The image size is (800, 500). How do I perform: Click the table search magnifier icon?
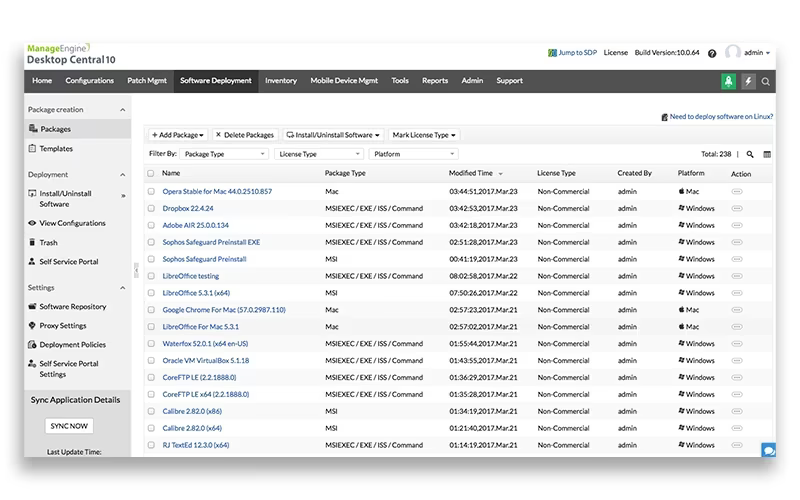tap(750, 154)
